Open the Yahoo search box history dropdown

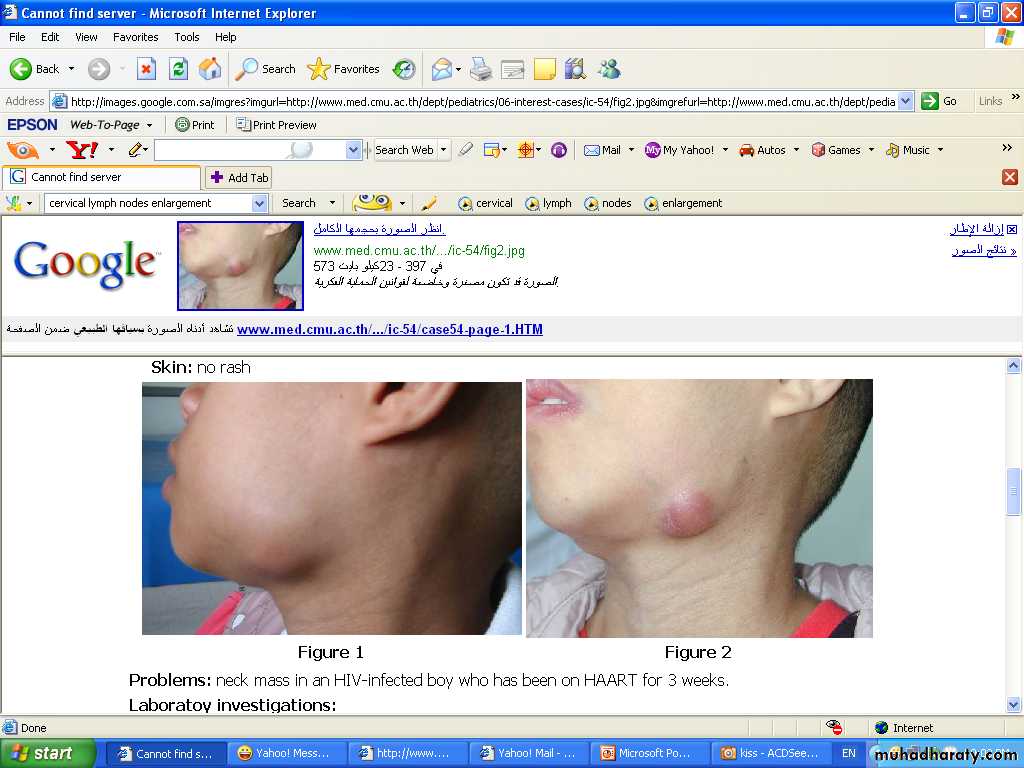[x=353, y=150]
